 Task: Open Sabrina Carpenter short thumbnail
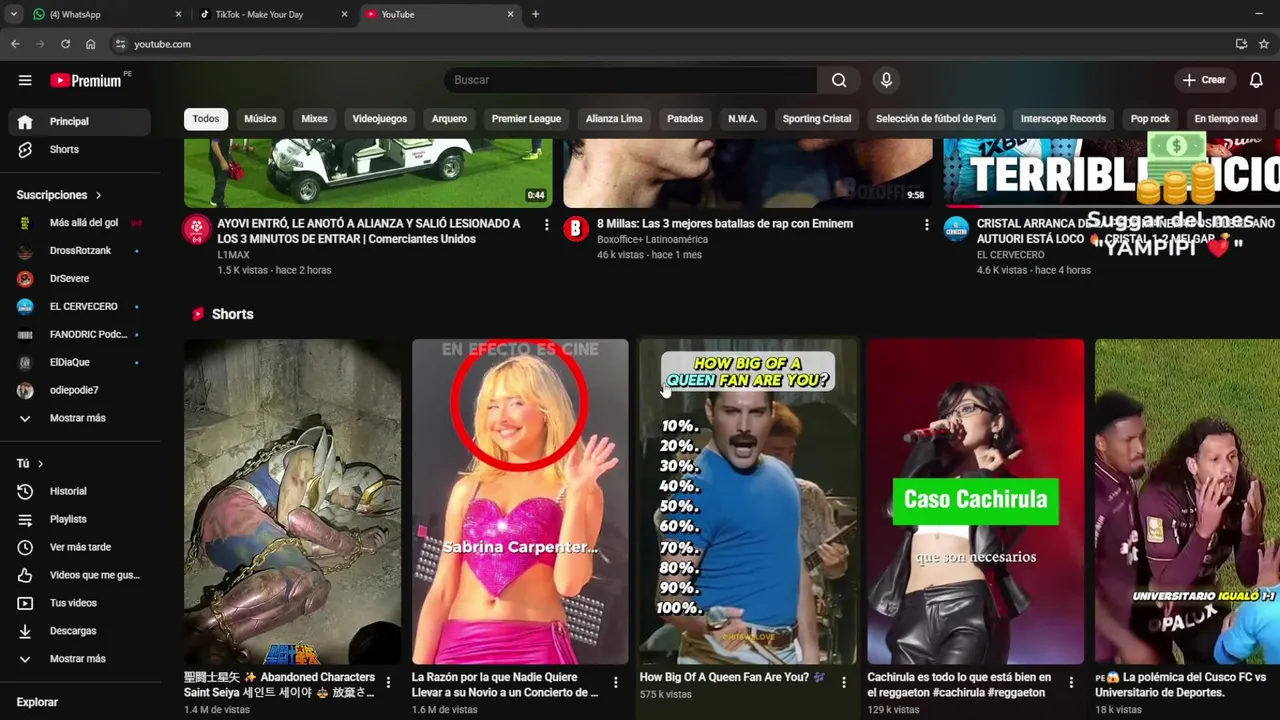520,501
